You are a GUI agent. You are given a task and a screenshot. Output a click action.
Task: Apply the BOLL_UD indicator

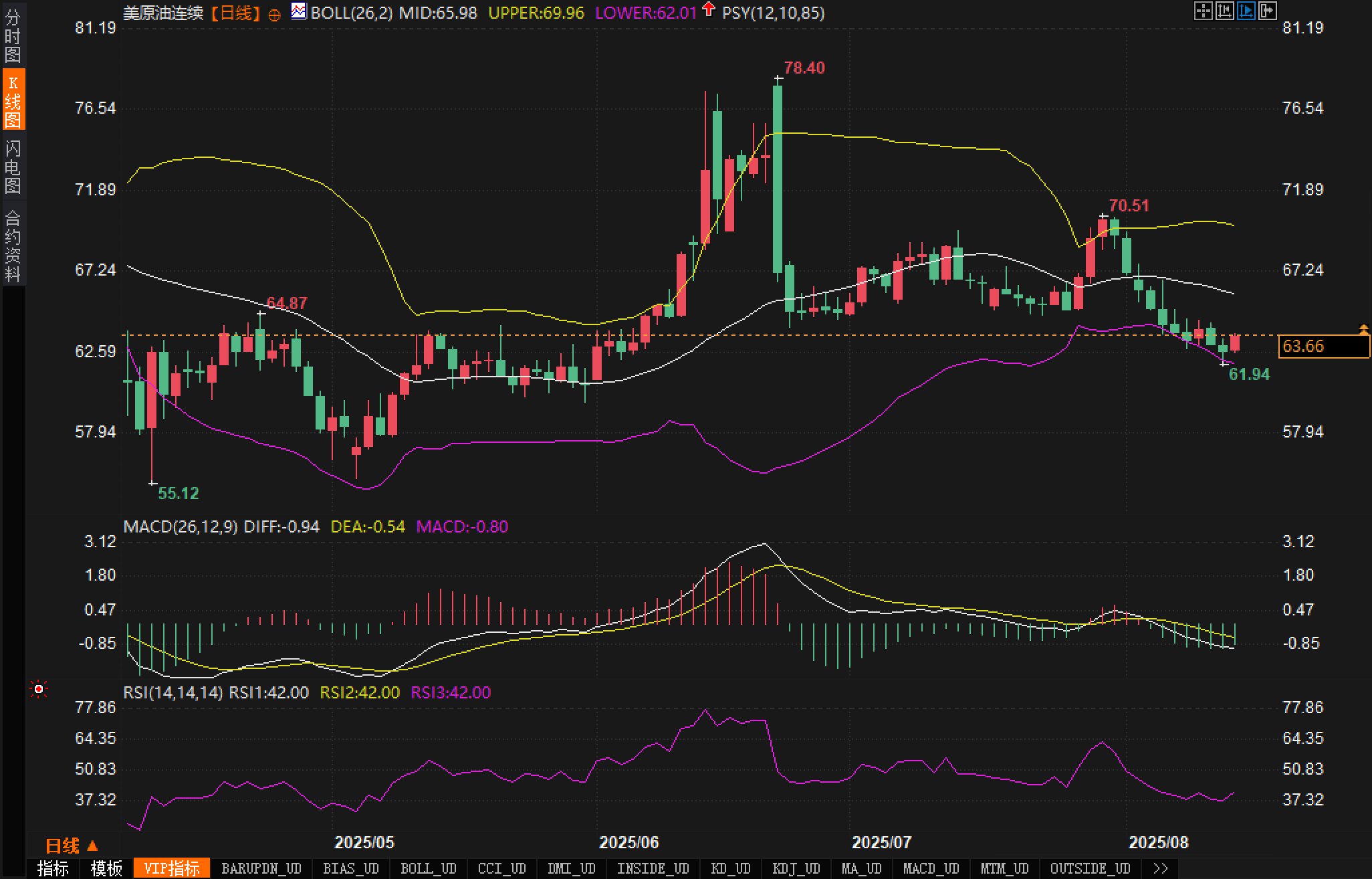click(428, 868)
